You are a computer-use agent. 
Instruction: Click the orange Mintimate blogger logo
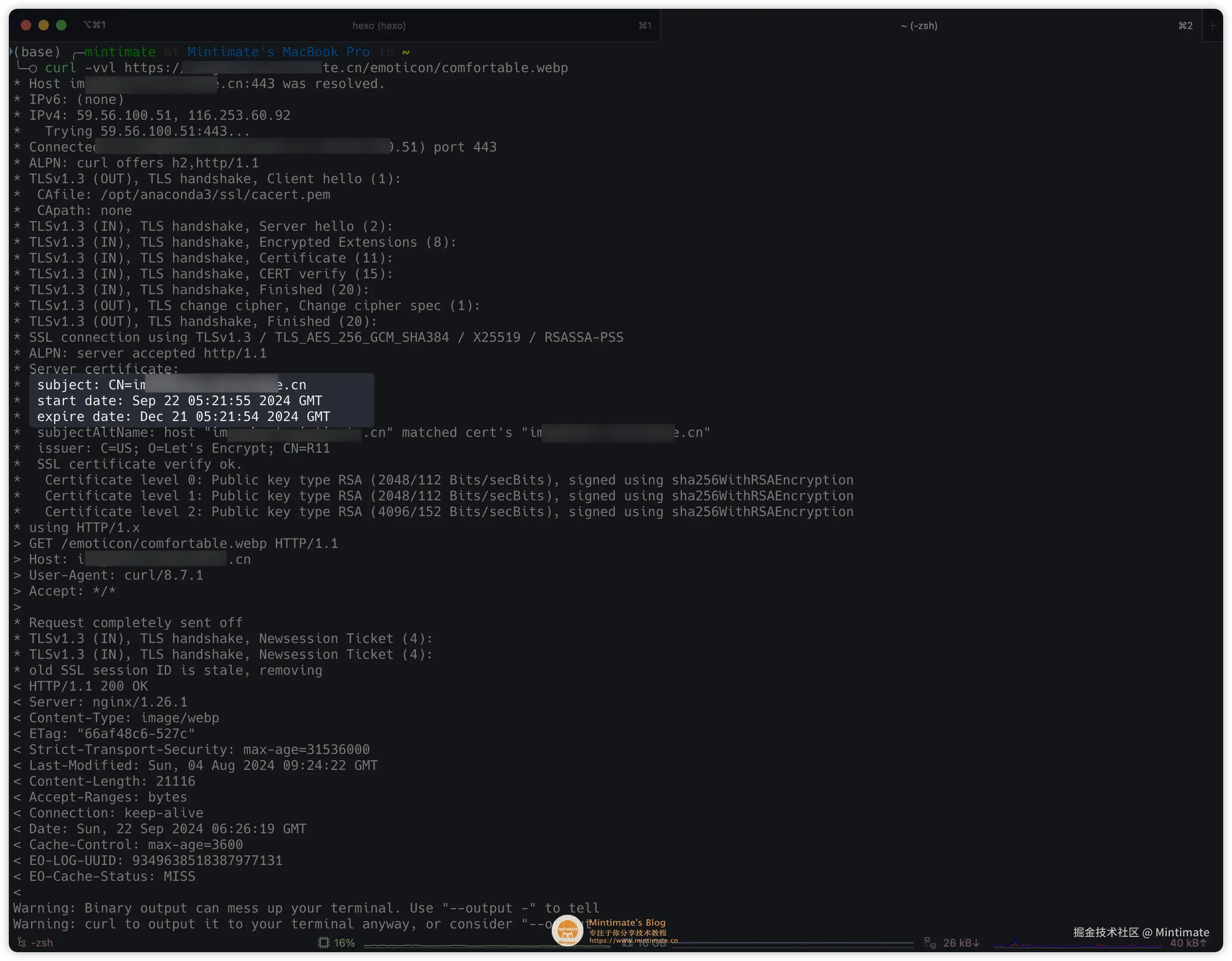point(567,930)
